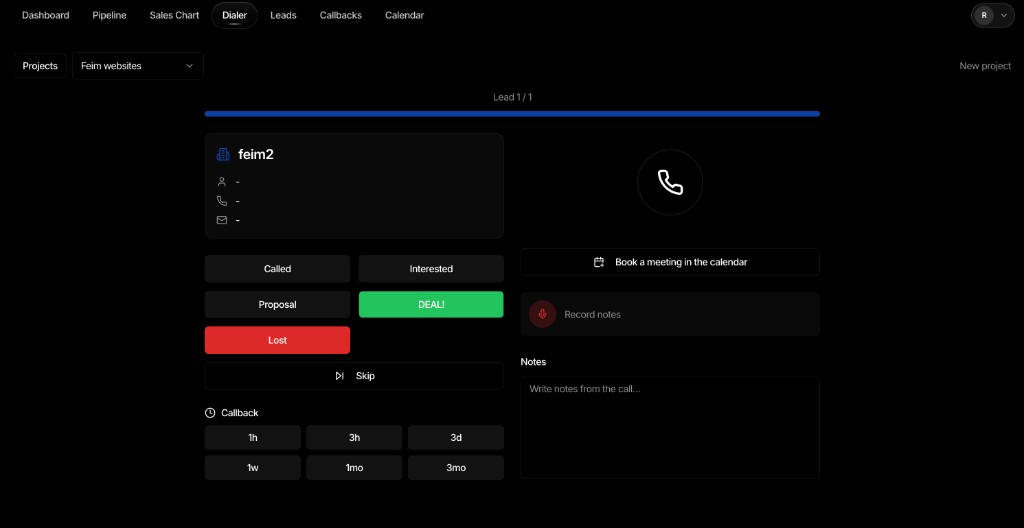Click the R user avatar
The height and width of the screenshot is (528, 1024).
click(984, 15)
